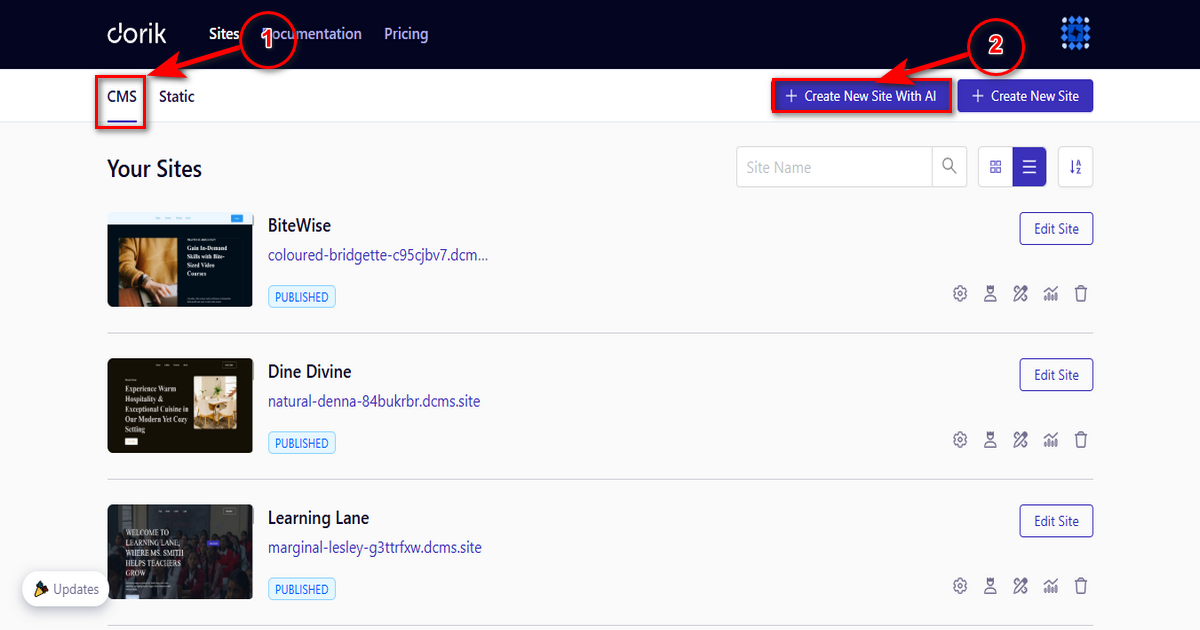The height and width of the screenshot is (630, 1200).
Task: Click Edit Site for Dine Divine
Action: tap(1056, 375)
